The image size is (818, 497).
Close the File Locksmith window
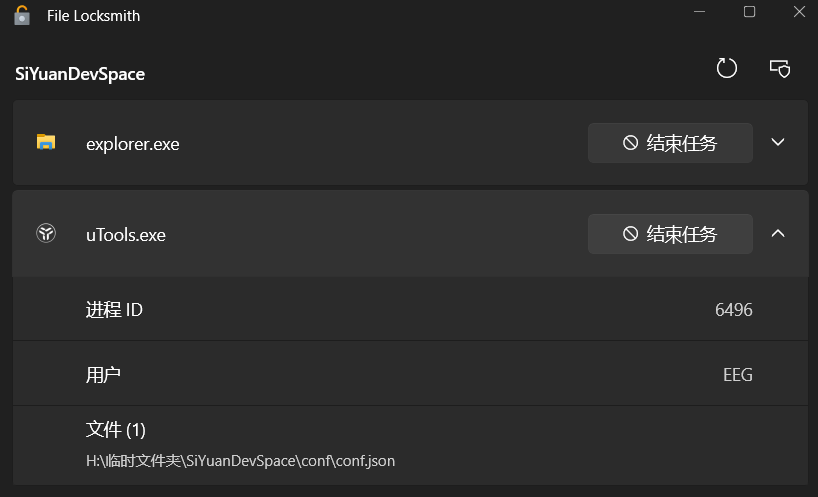point(798,12)
